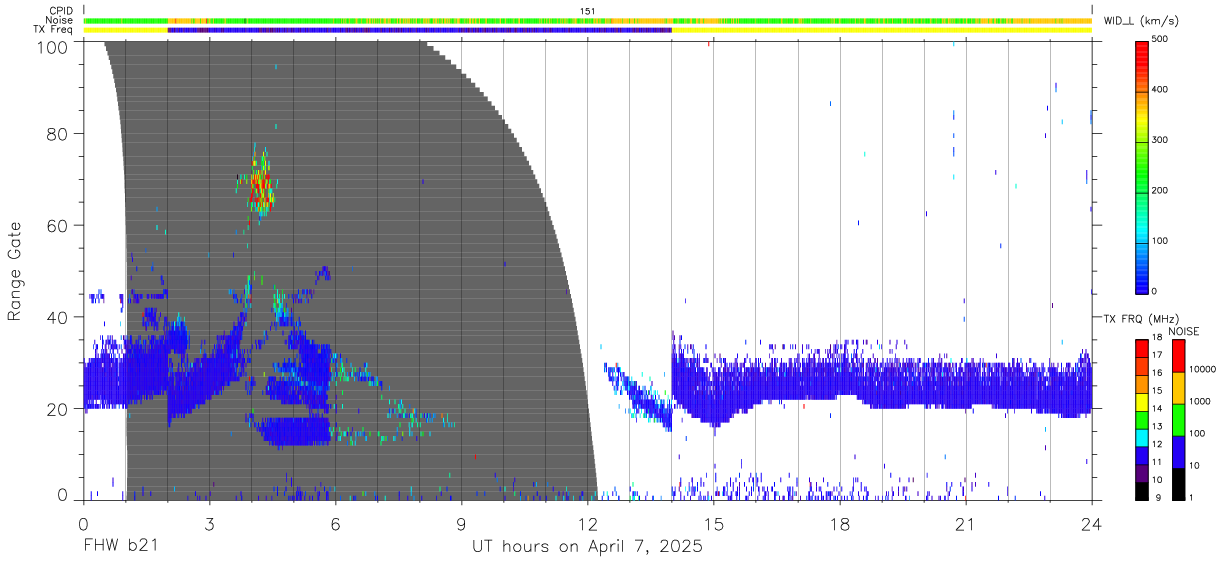Click the Noise row label at top left
The height and width of the screenshot is (567, 1228).
click(60, 20)
